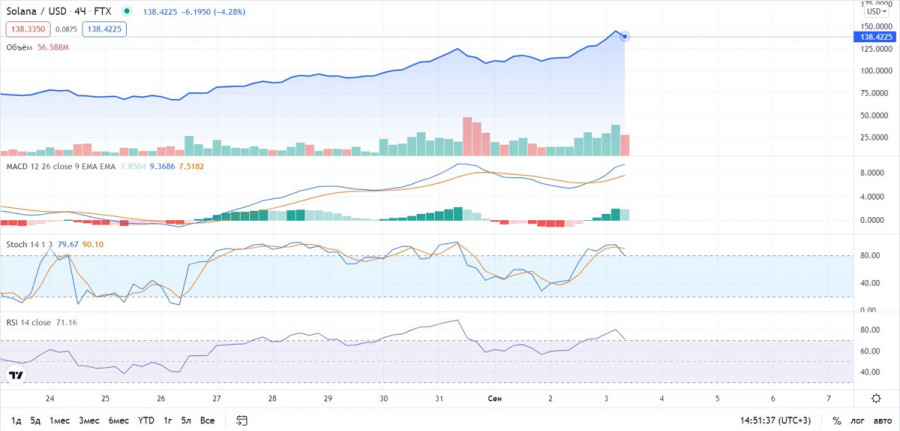Click the MACD histogram value 1.8504

[133, 166]
